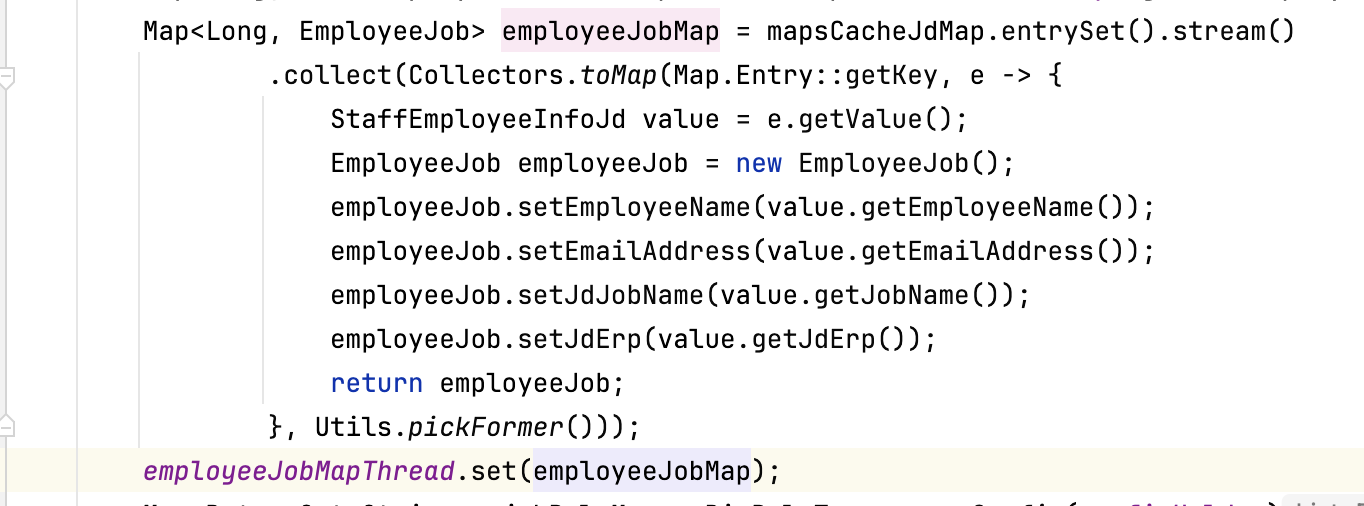Collapse the lambda block fold marker beside .collect line

[x=7, y=77]
